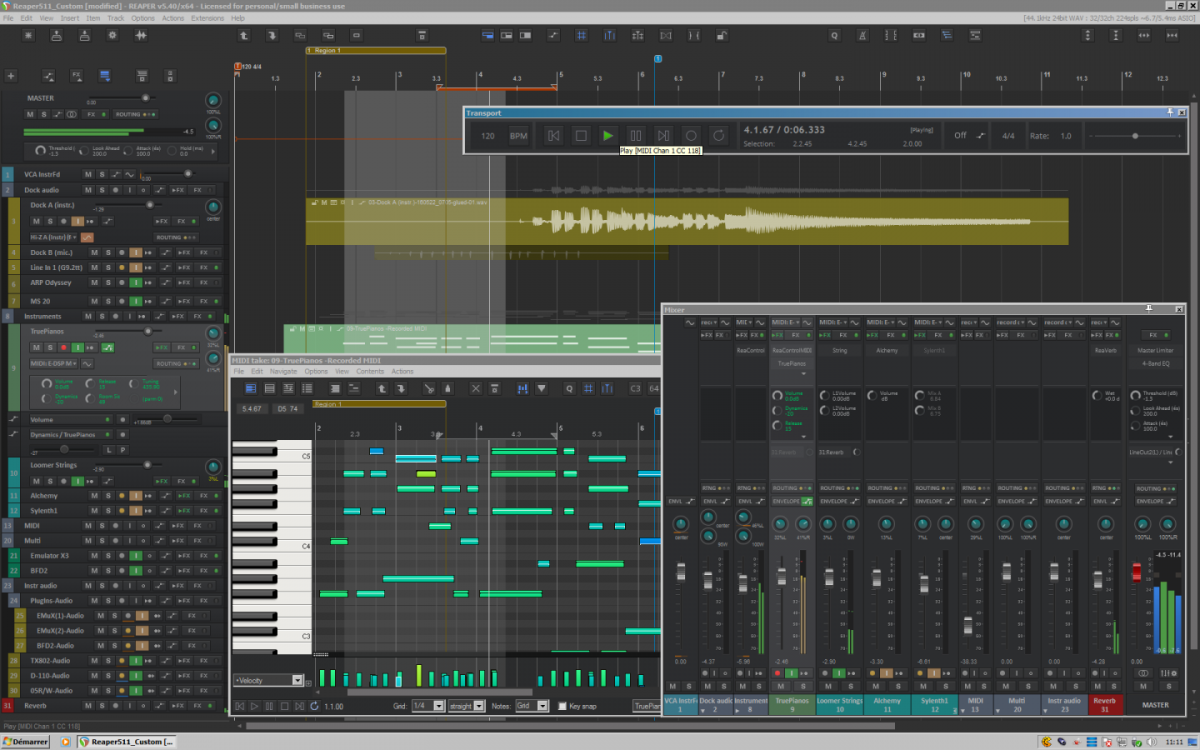This screenshot has width=1200, height=750.
Task: Click the add track plus icon
Action: [x=11, y=76]
